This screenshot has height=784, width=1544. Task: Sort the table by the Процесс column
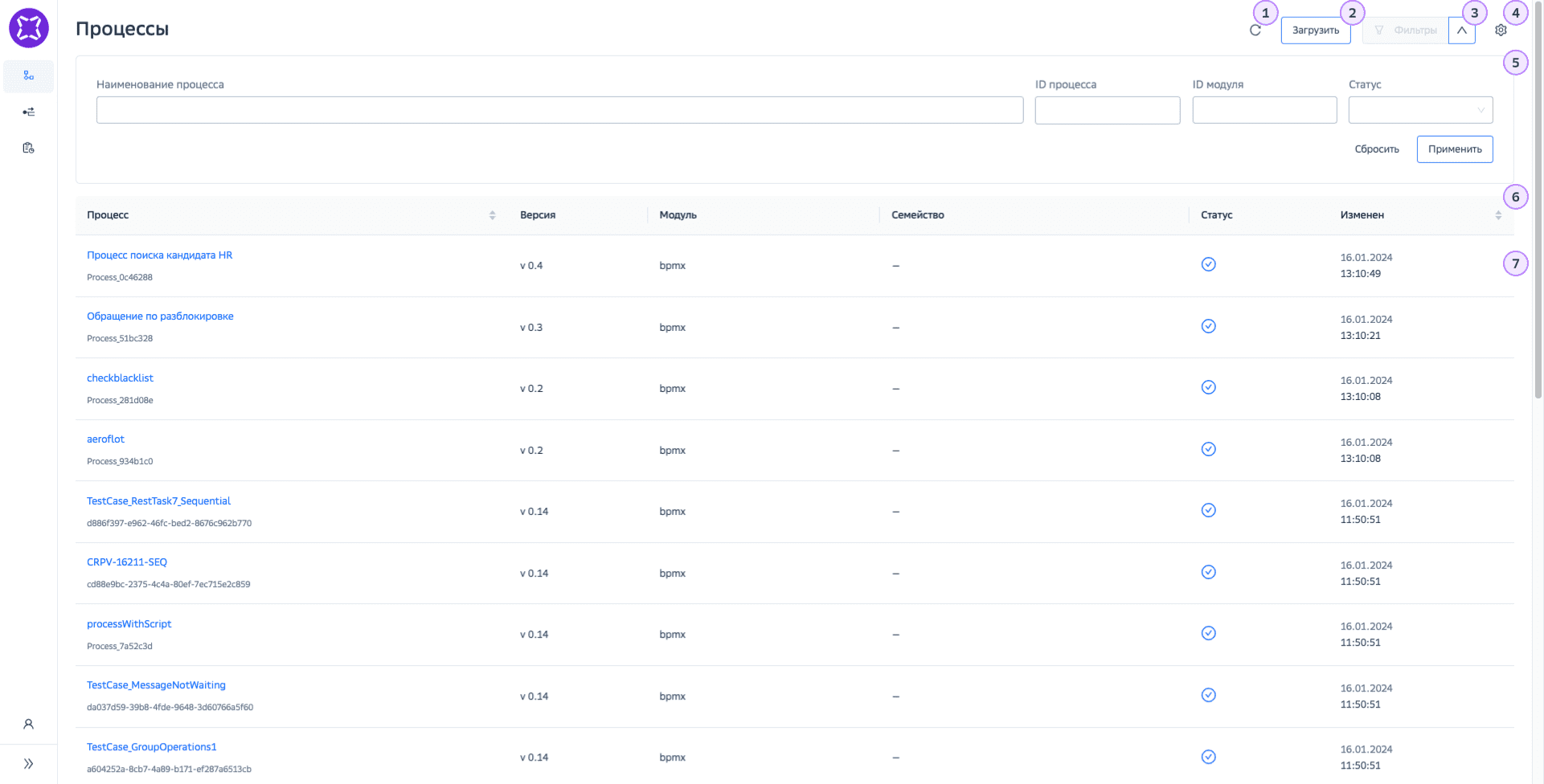pyautogui.click(x=492, y=215)
